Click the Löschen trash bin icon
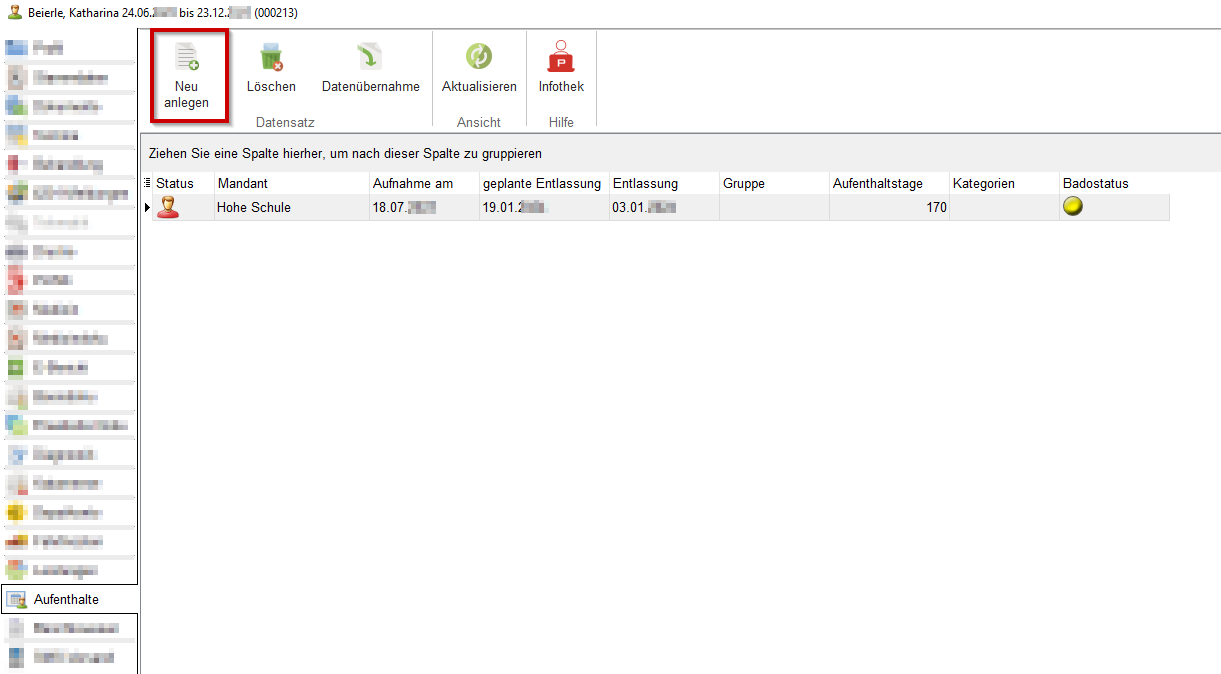 [x=271, y=58]
